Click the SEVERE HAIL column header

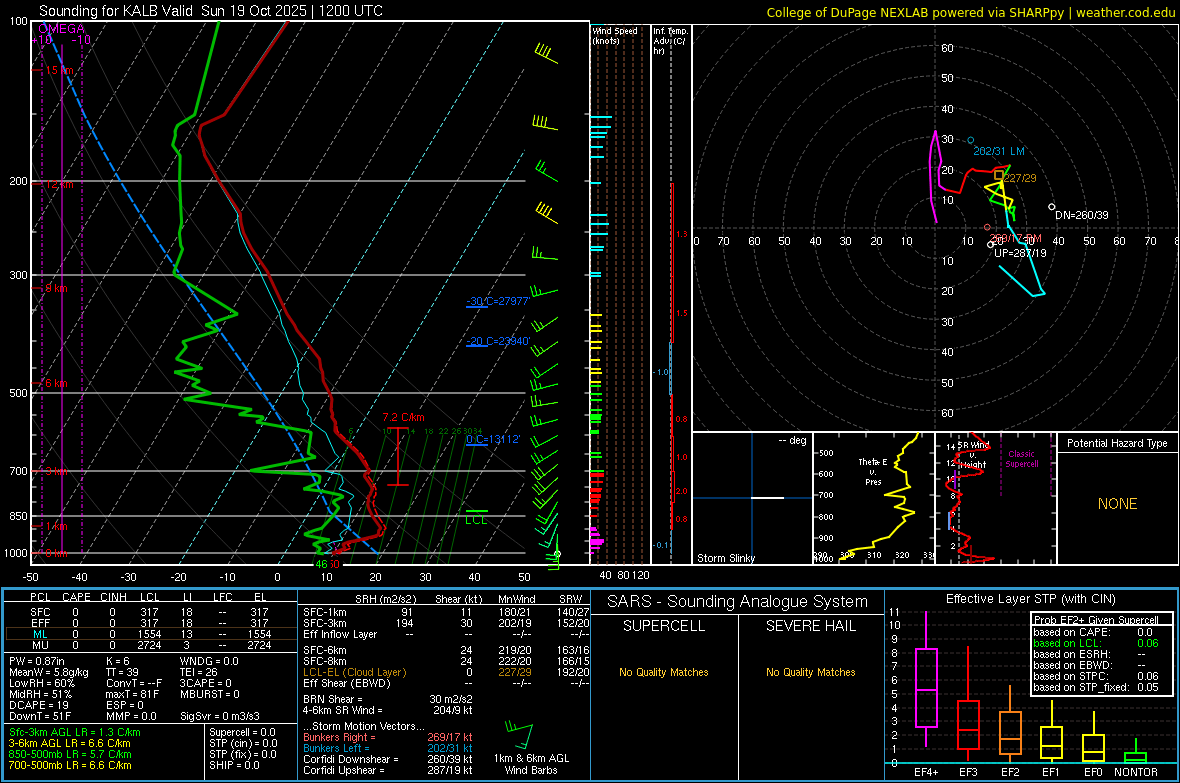pyautogui.click(x=810, y=626)
